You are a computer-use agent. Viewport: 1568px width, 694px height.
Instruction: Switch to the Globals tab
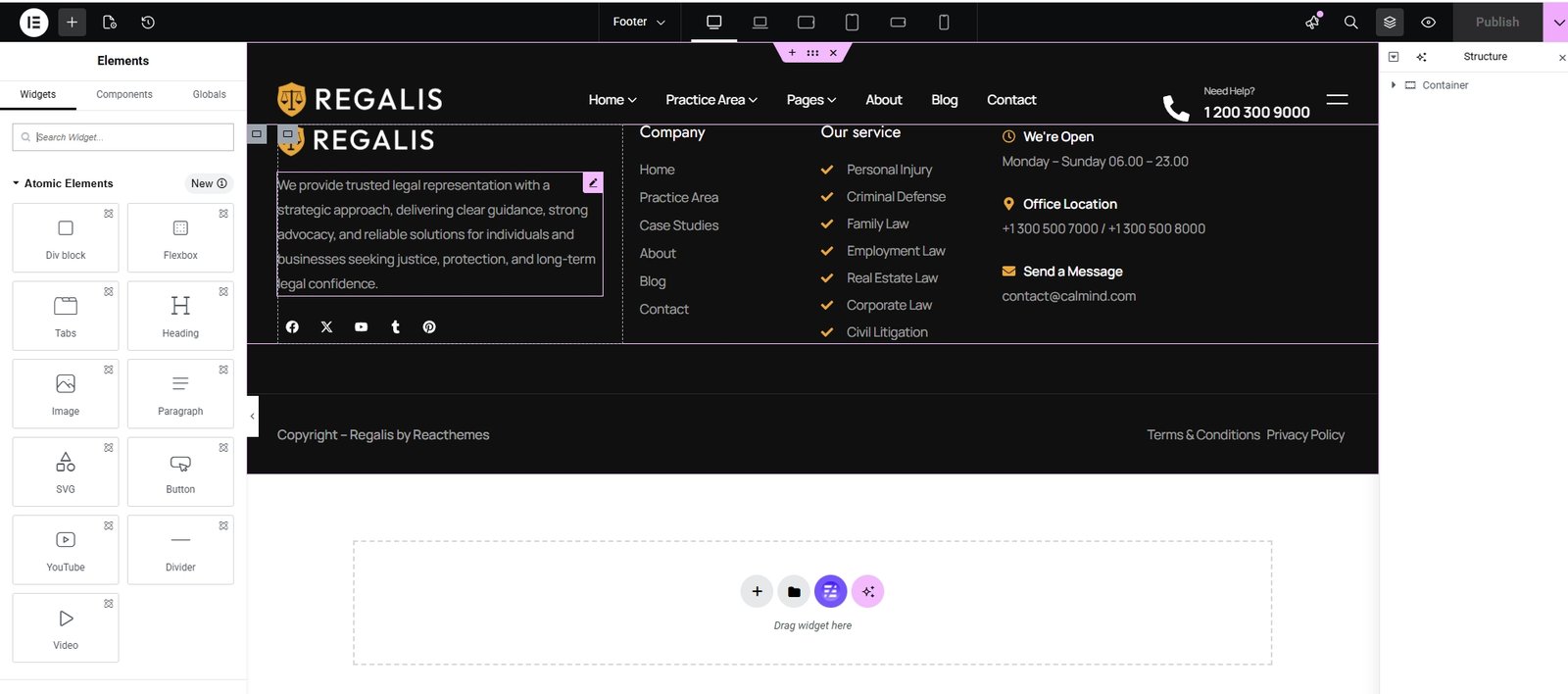pos(209,94)
